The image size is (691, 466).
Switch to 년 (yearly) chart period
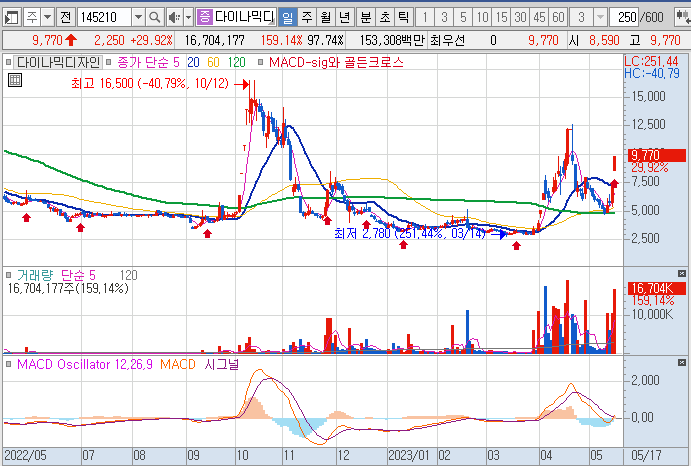[344, 18]
